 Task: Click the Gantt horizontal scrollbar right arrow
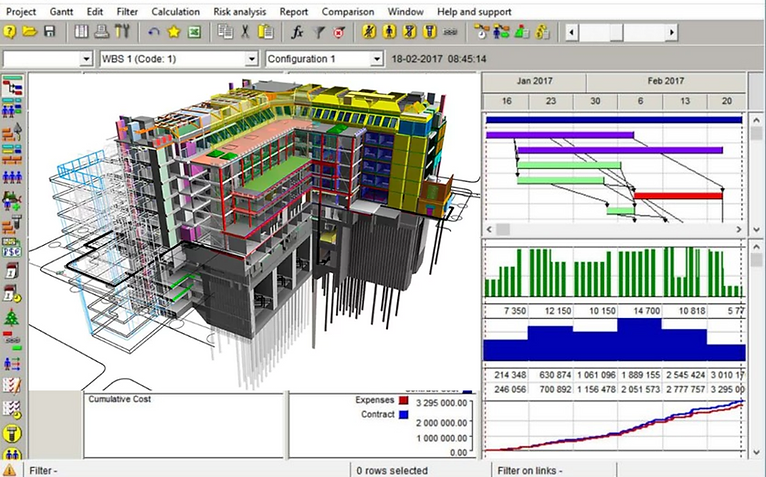(x=739, y=229)
